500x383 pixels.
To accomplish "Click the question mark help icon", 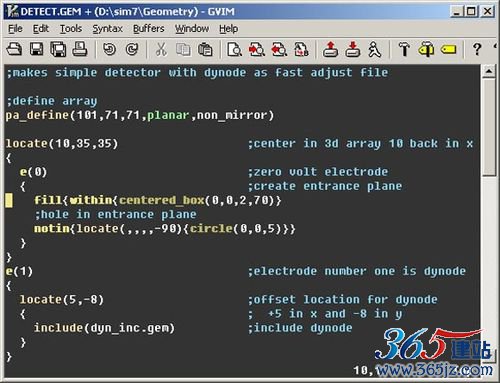I will [x=477, y=49].
